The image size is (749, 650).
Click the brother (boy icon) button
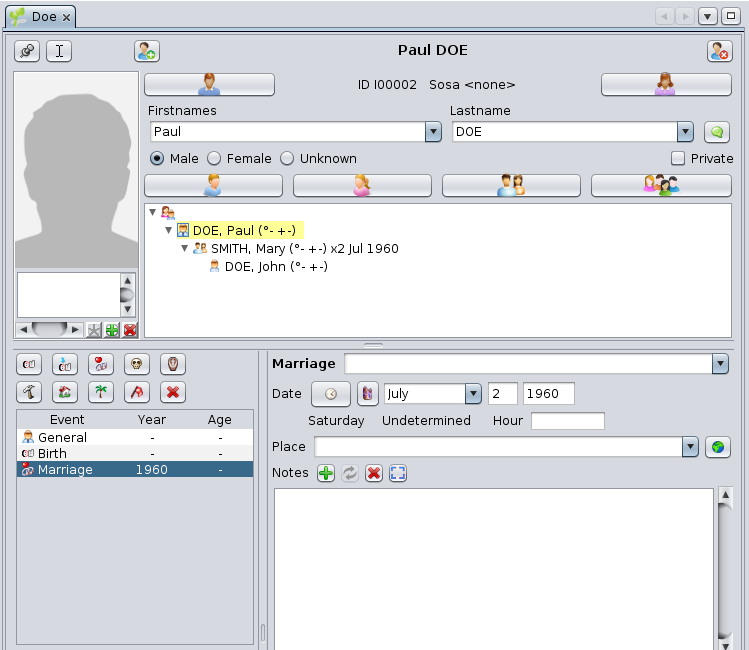(x=213, y=185)
